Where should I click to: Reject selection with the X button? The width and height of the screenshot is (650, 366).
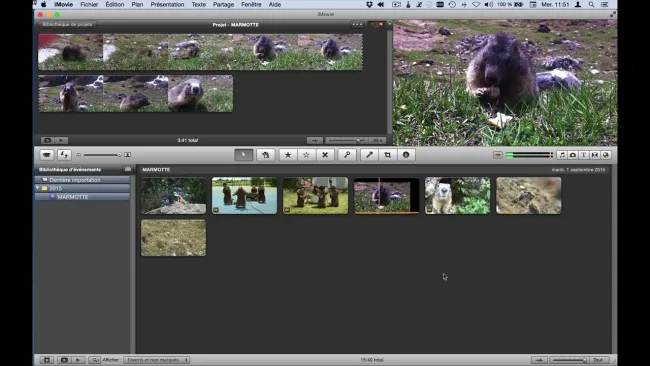[x=325, y=155]
